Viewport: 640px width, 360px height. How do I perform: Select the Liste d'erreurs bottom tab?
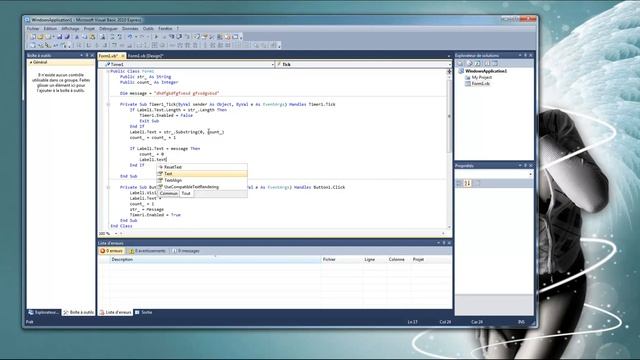click(x=116, y=312)
